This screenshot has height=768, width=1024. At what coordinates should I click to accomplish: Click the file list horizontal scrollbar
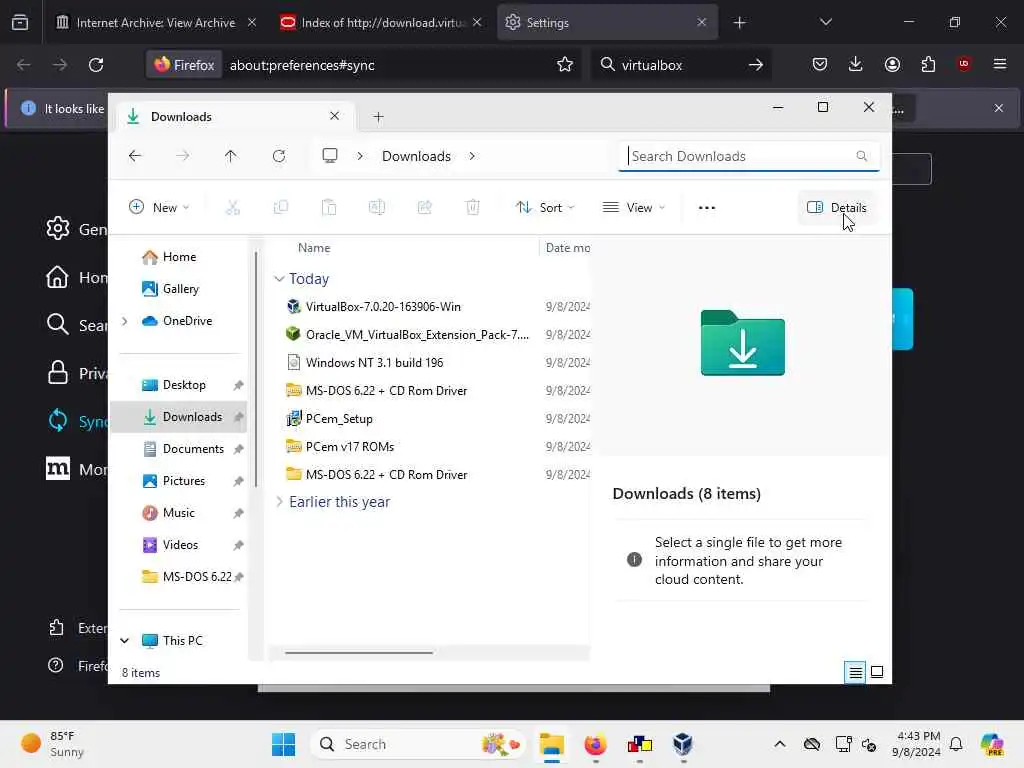(359, 652)
